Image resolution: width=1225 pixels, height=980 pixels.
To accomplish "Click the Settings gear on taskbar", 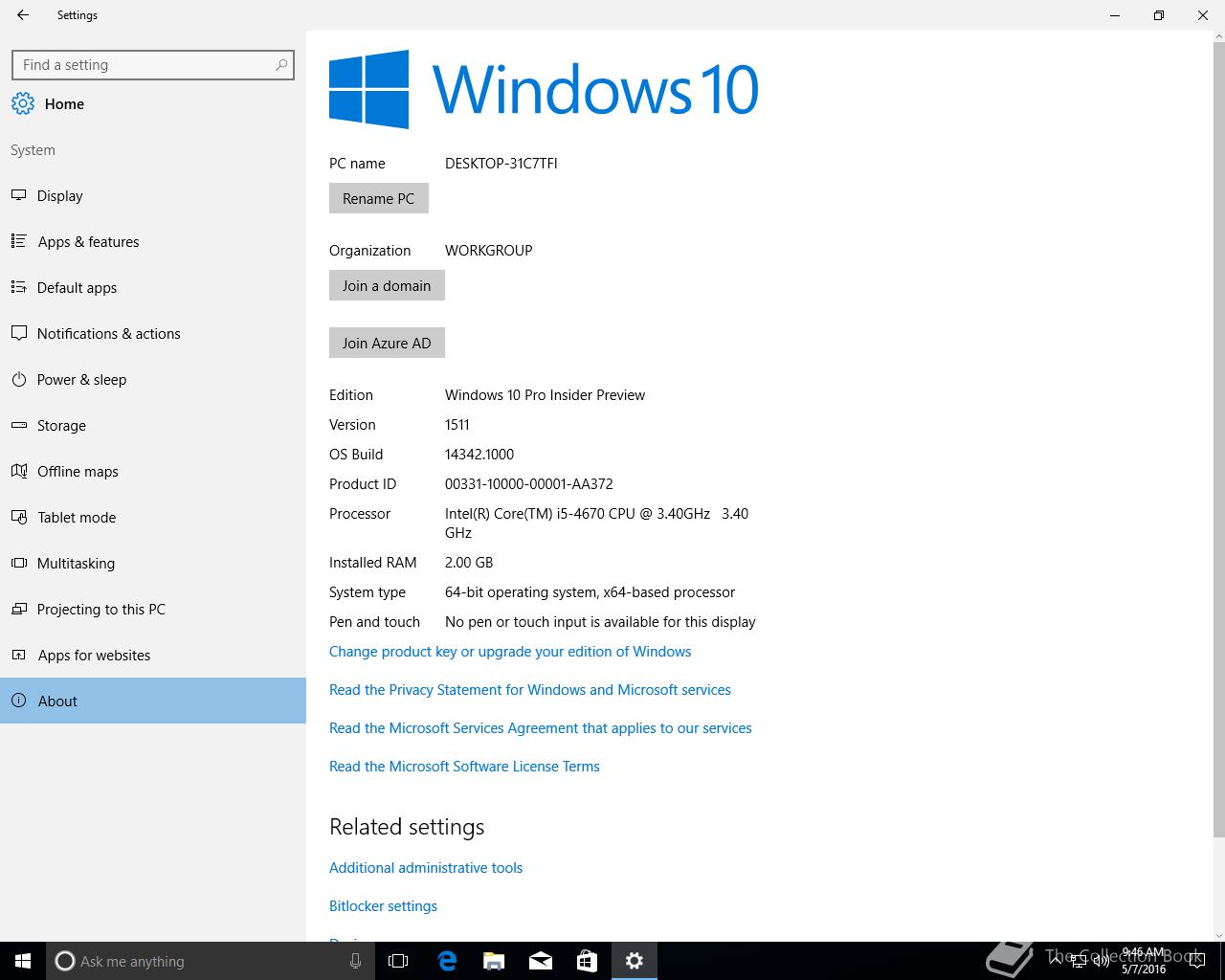I will [635, 961].
